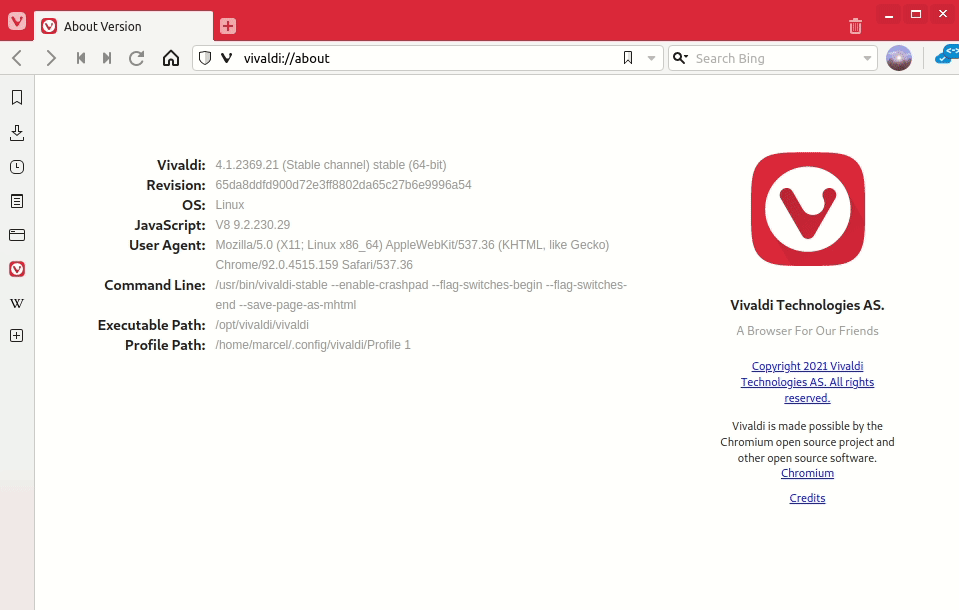
Task: Open the History side panel
Action: 17,167
